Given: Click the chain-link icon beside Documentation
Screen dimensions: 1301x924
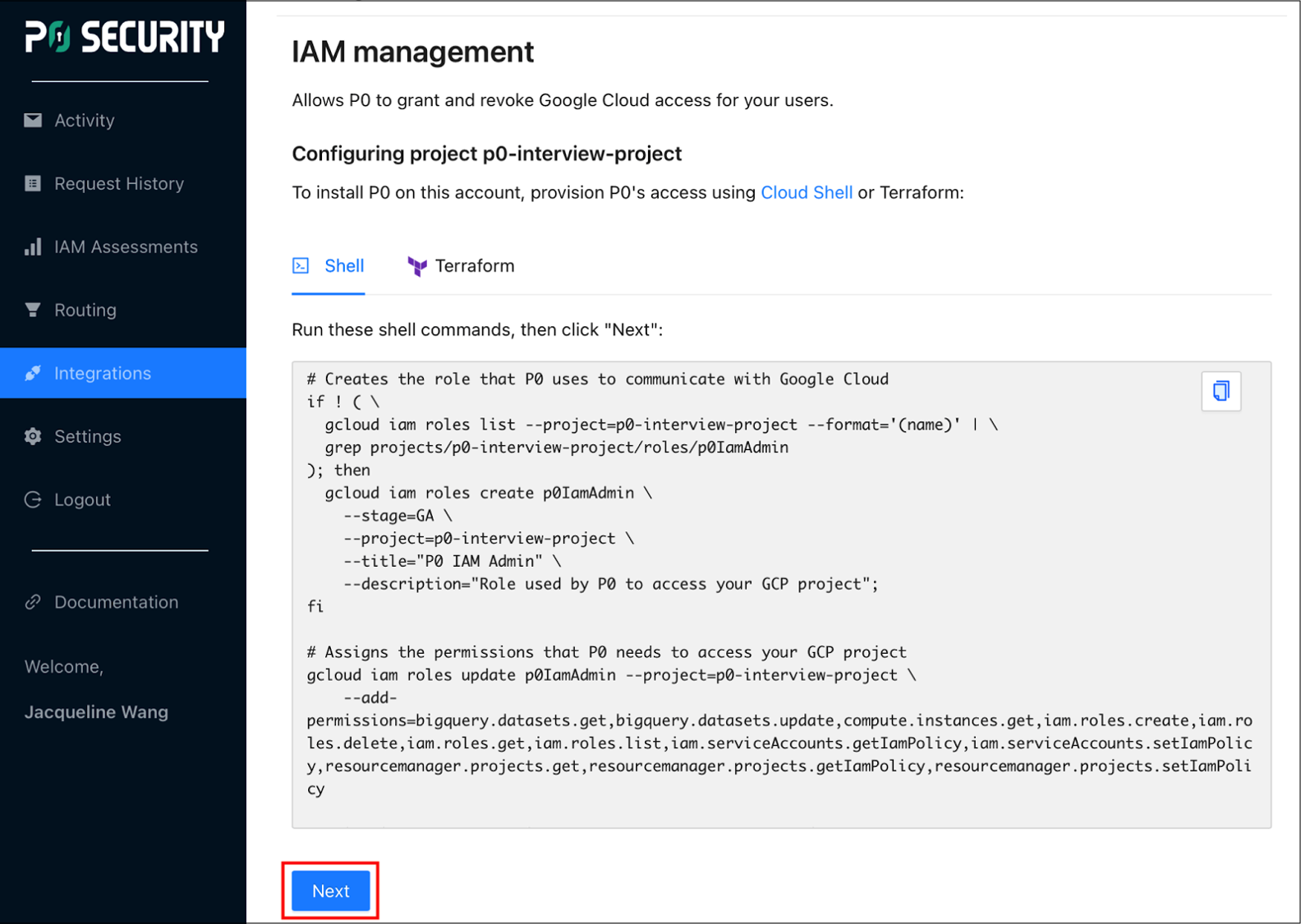Looking at the screenshot, I should (x=33, y=602).
